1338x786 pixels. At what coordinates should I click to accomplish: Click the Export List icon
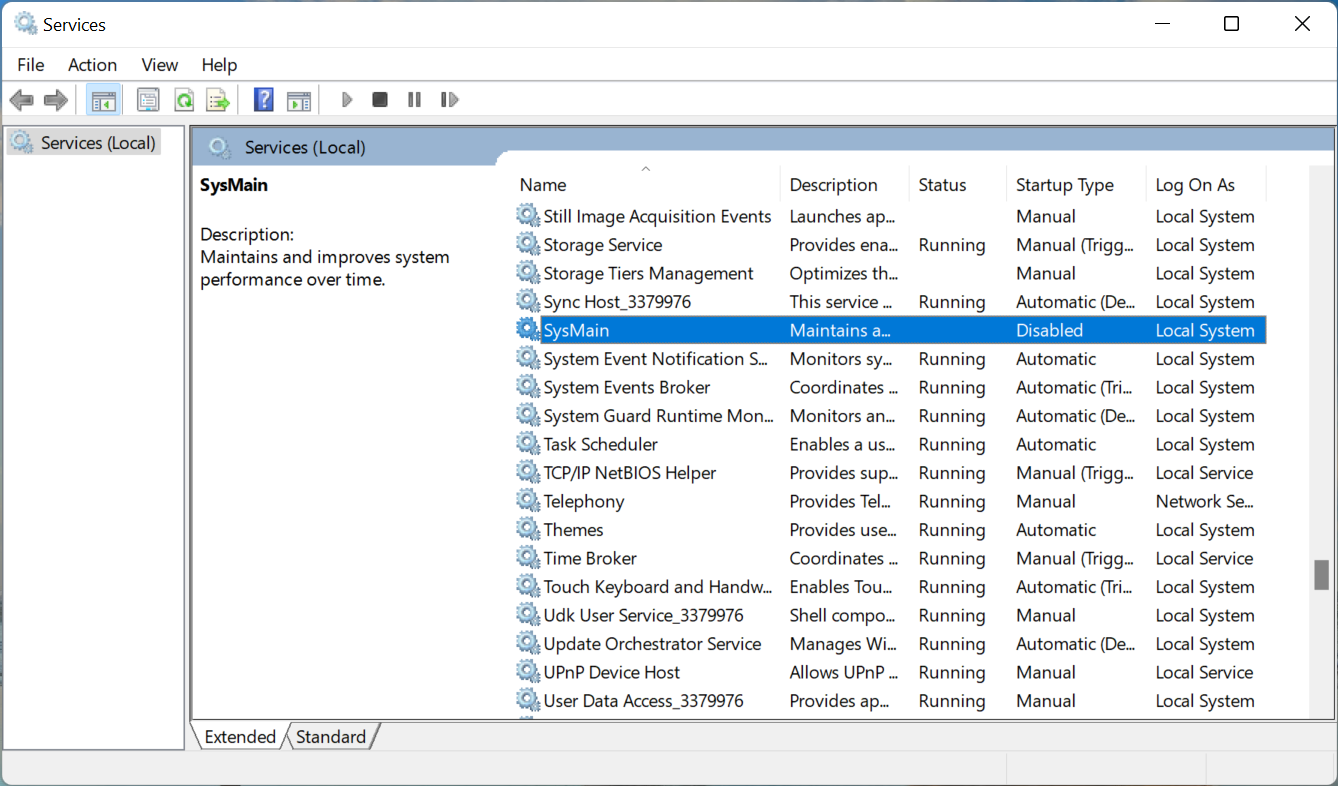click(219, 99)
